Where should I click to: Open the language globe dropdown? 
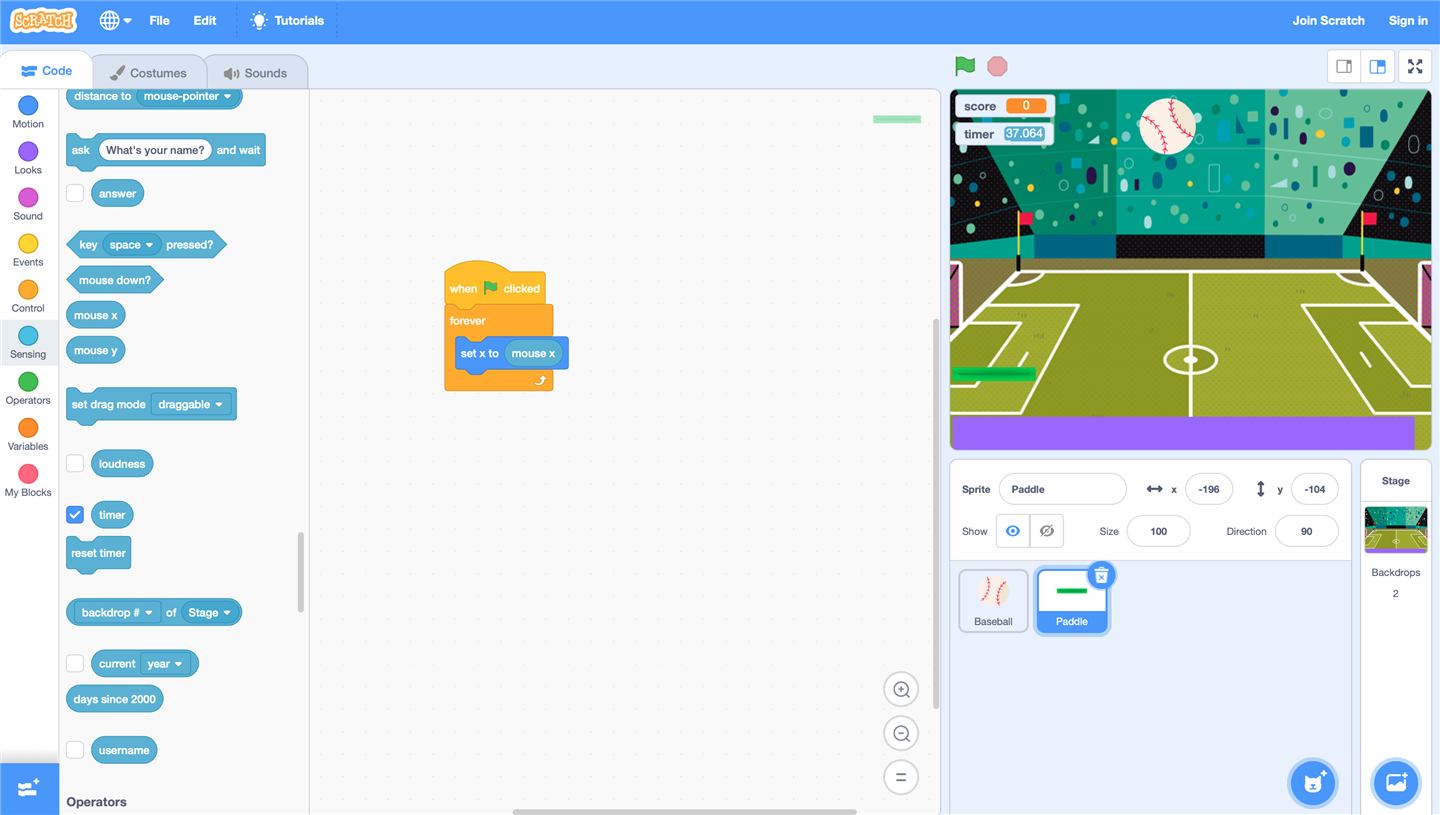(x=115, y=21)
